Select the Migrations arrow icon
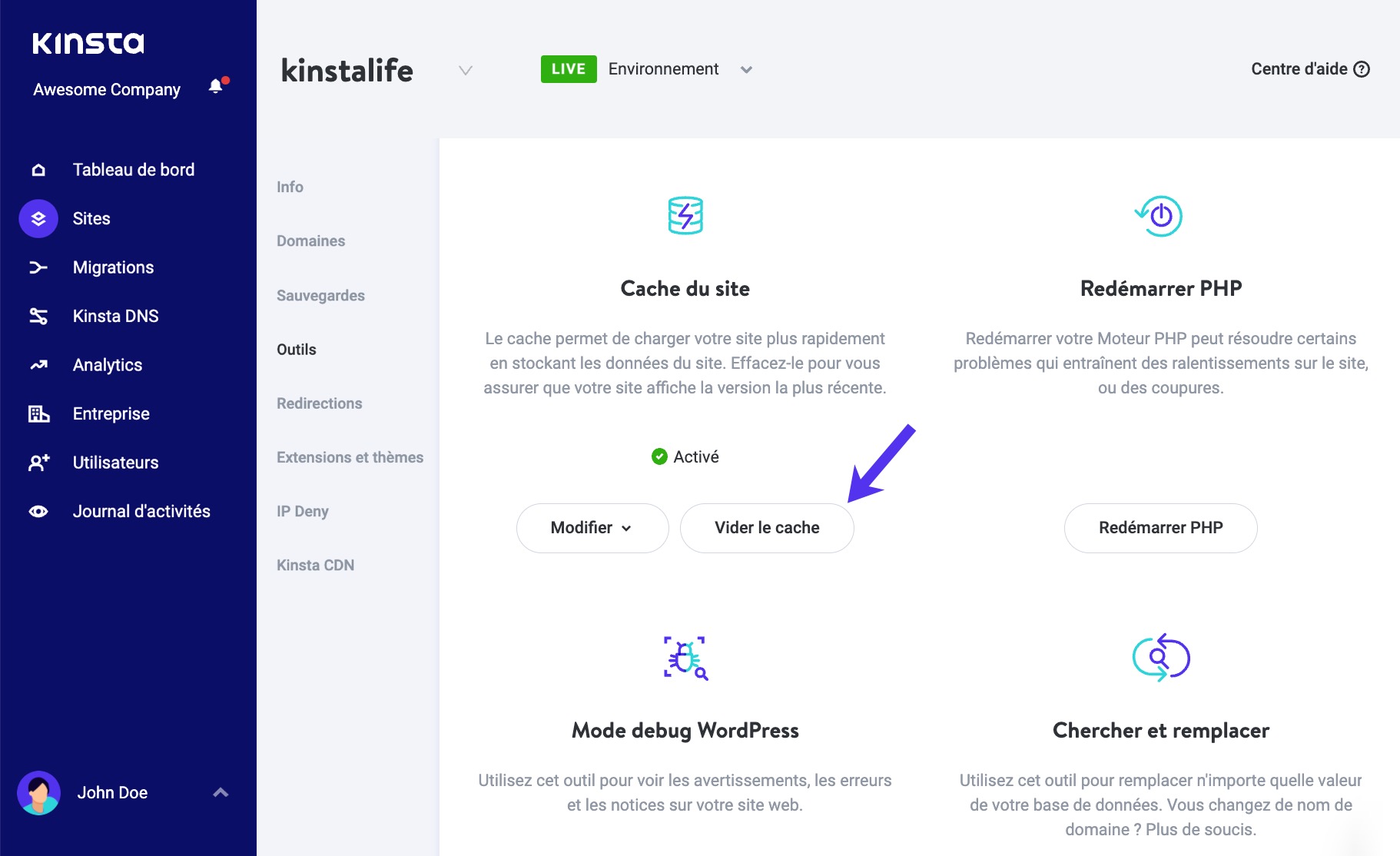Viewport: 1400px width, 856px height. 38,267
